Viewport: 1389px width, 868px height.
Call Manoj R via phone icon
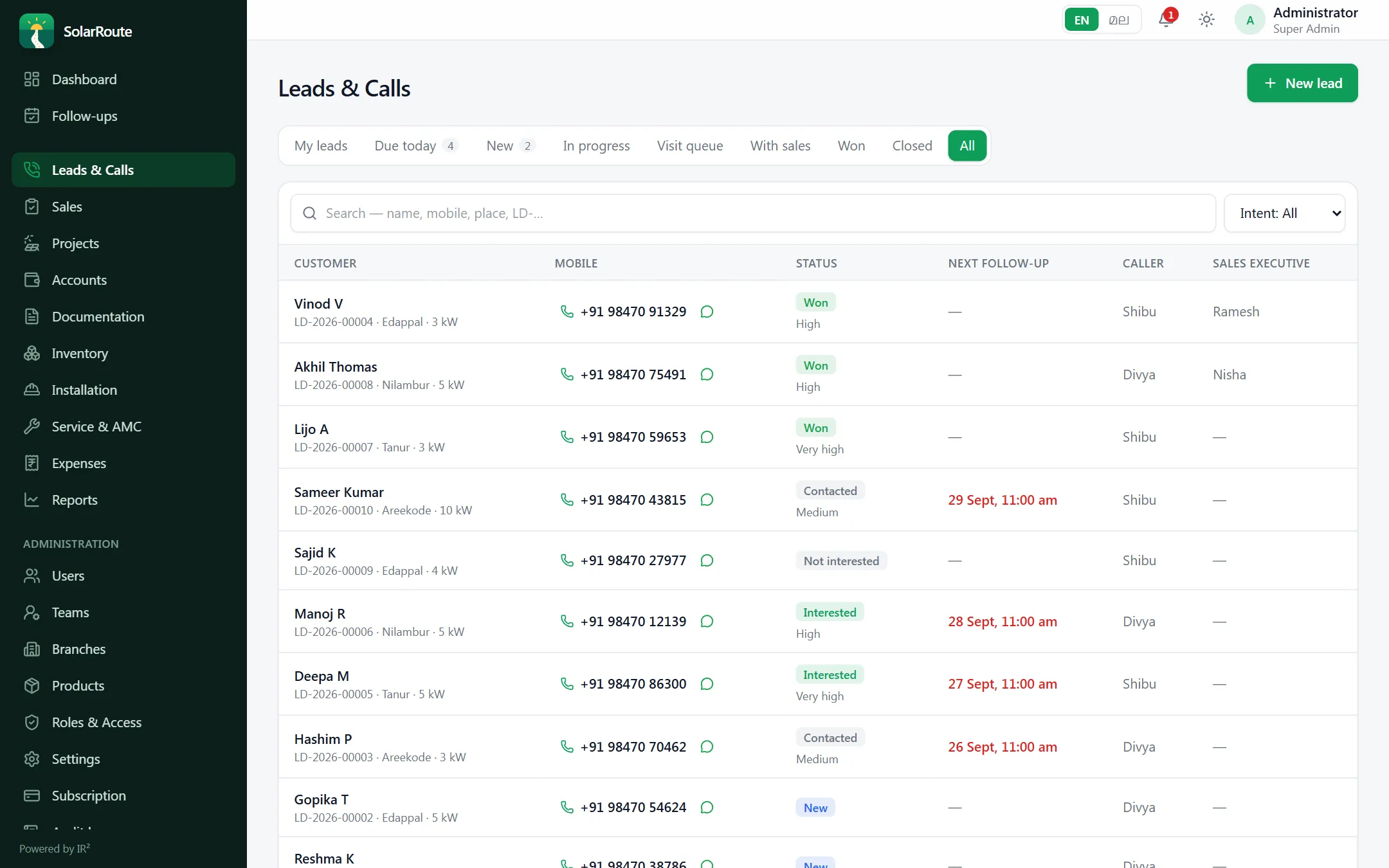coord(567,621)
